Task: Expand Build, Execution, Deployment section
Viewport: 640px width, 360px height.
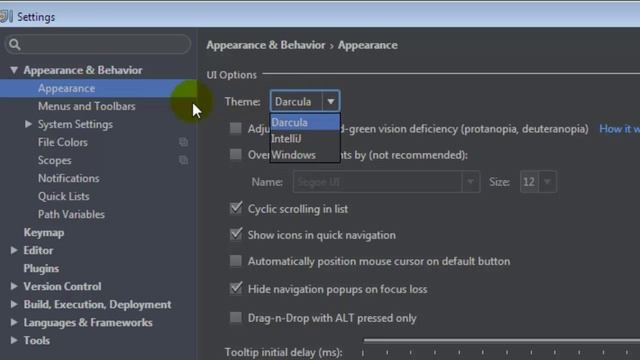Action: [x=14, y=304]
